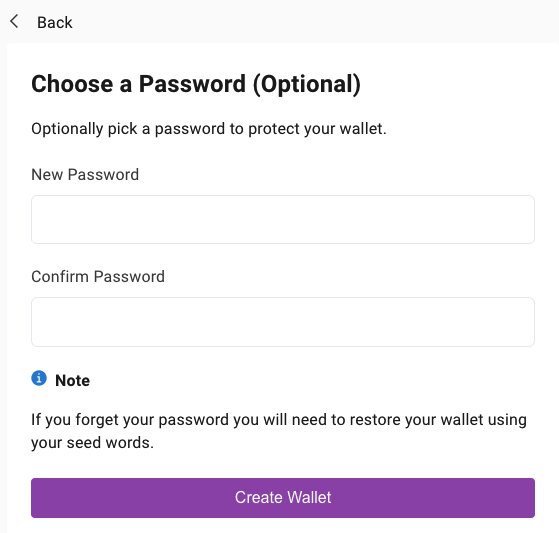Click the purple Create Wallet button
Screen dimensions: 559x533
[283, 498]
